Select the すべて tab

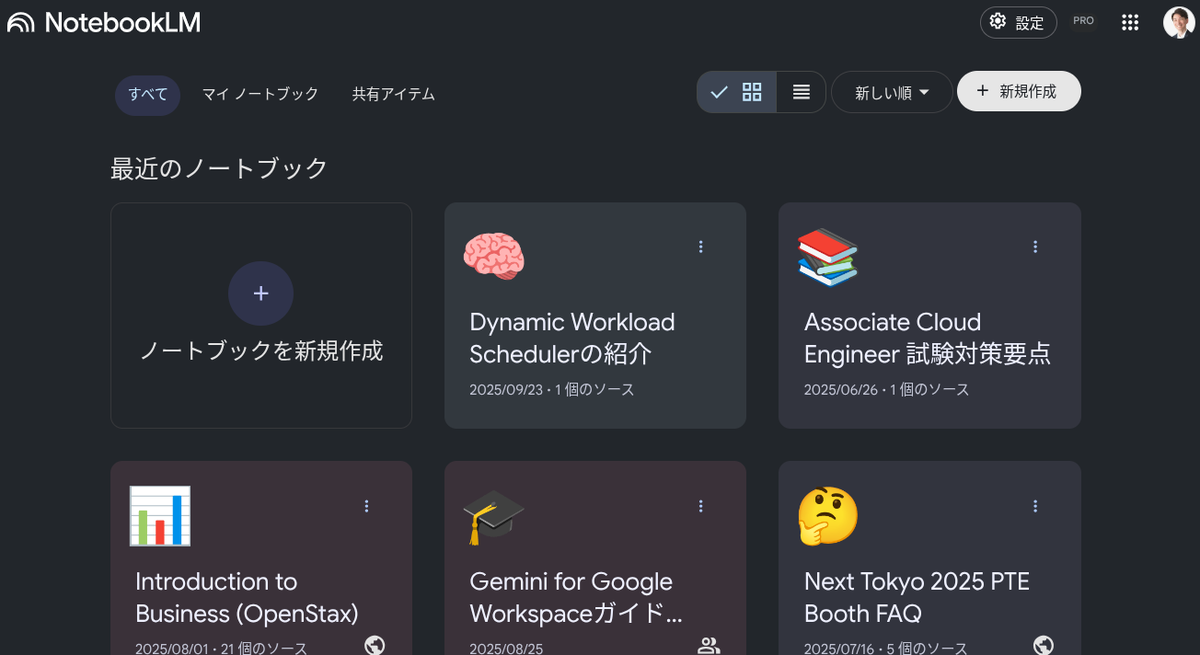[148, 95]
